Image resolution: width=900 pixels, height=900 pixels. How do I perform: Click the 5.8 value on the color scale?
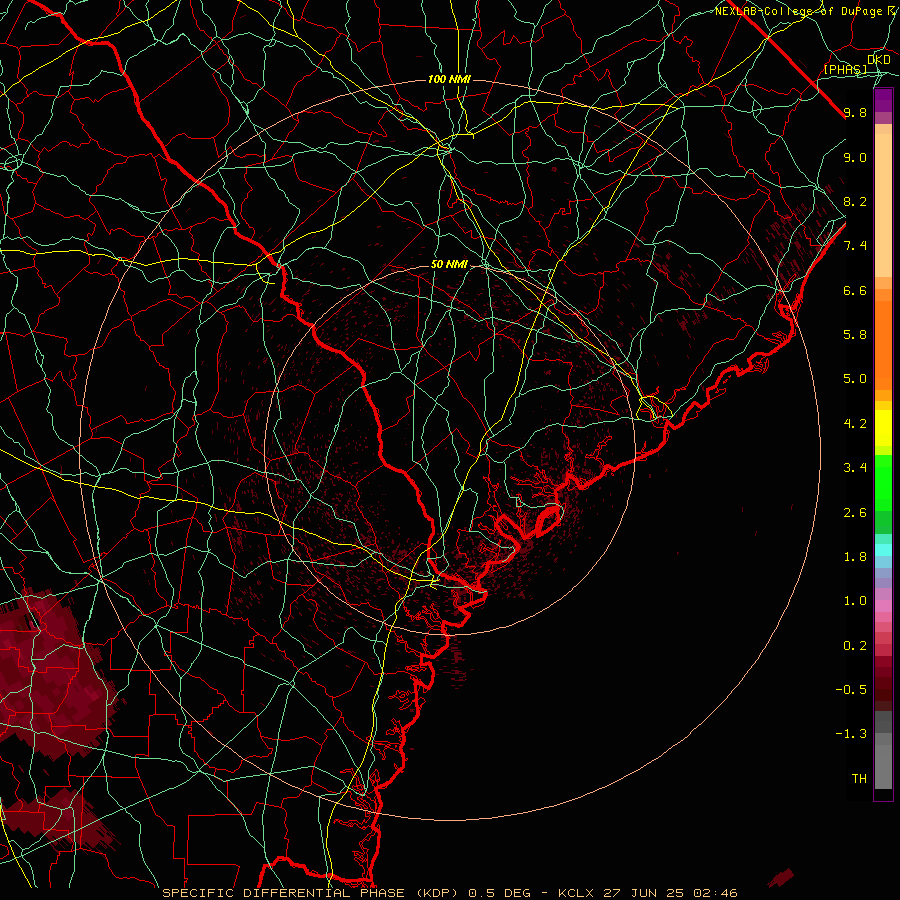tap(855, 335)
